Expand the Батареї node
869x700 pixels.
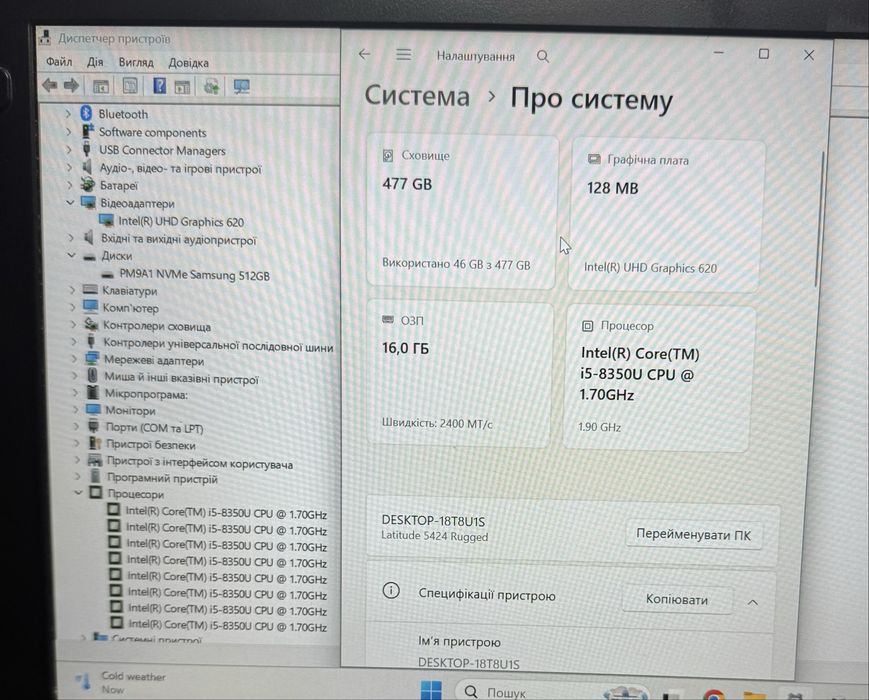[x=69, y=185]
